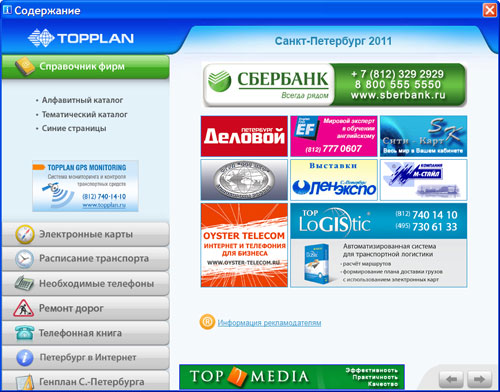Go forward with the right arrow button
The height and width of the screenshot is (392, 500).
(479, 379)
